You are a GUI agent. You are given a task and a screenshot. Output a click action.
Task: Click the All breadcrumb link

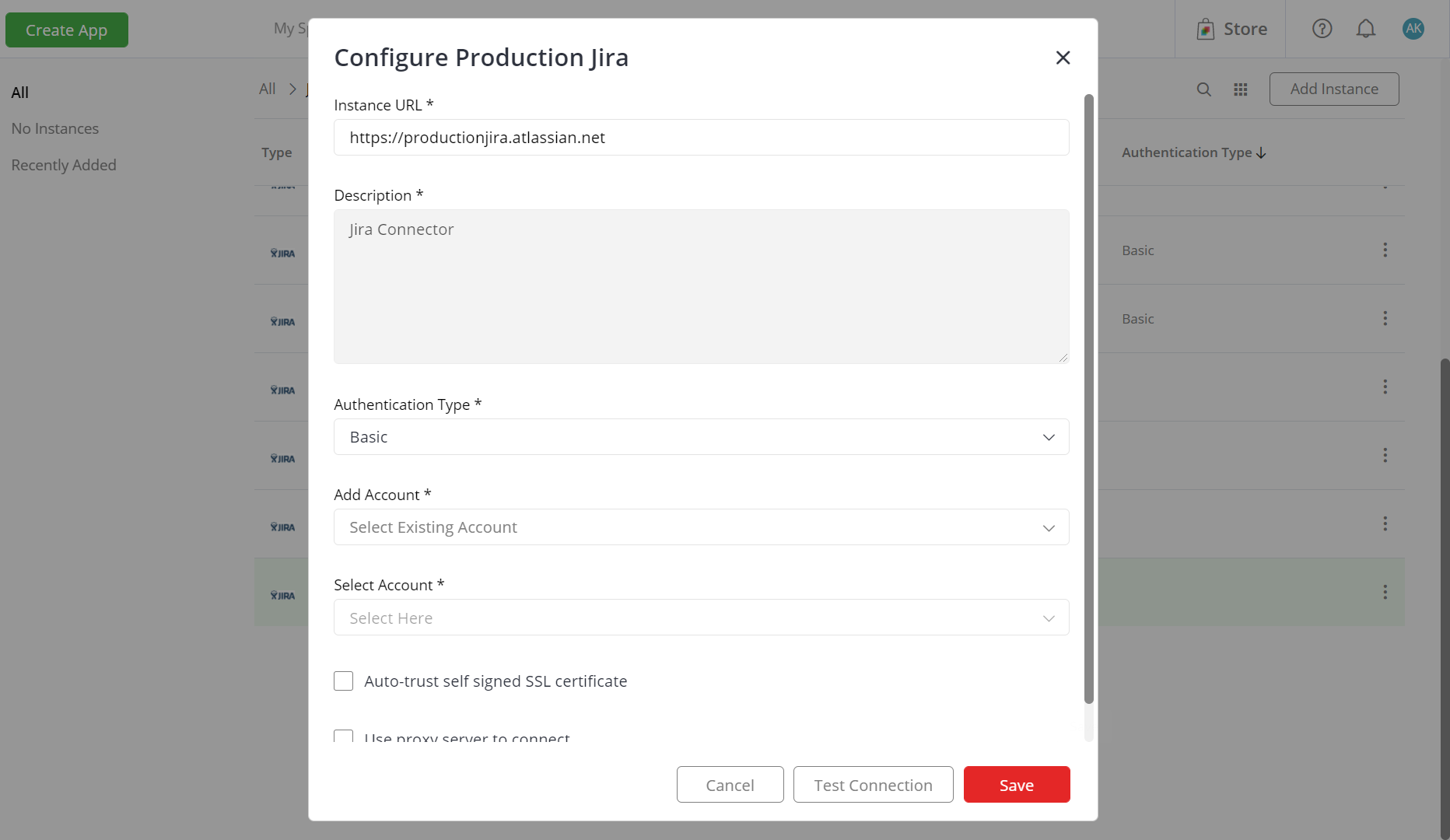[268, 89]
